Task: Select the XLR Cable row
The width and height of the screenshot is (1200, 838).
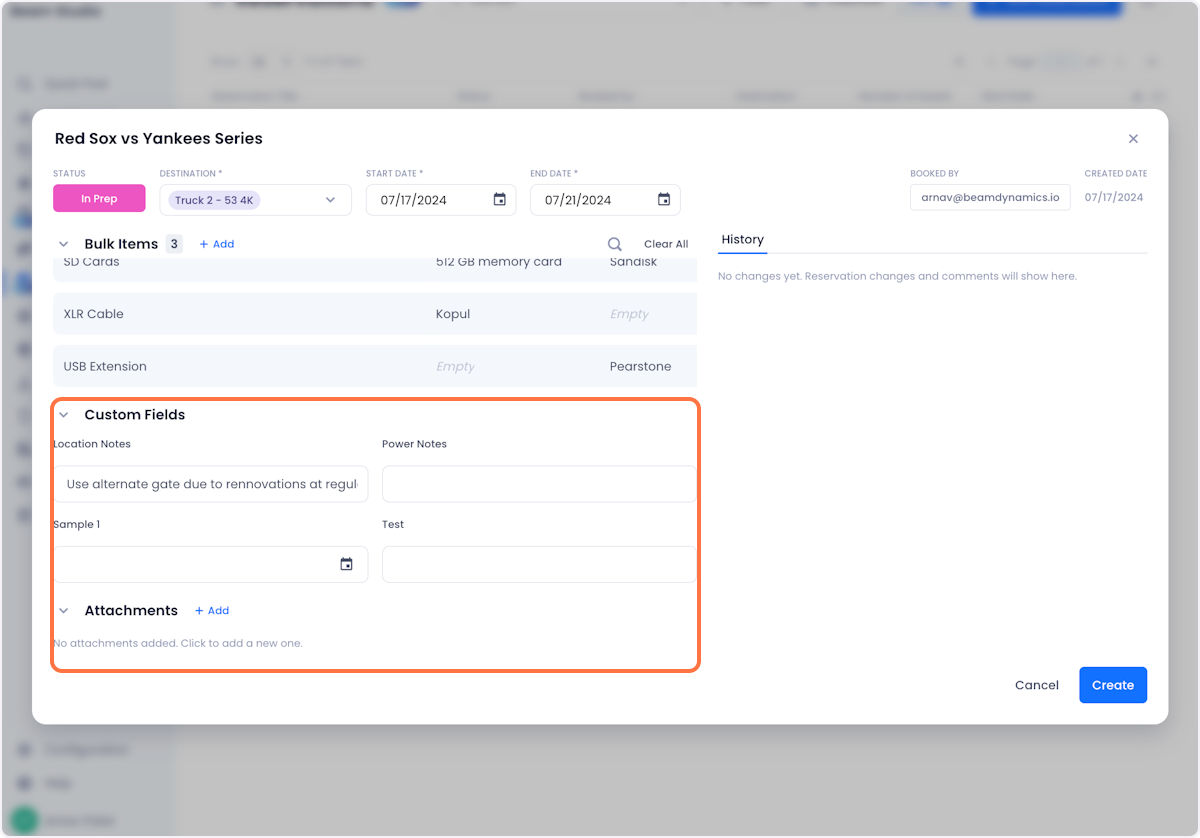Action: 375,314
